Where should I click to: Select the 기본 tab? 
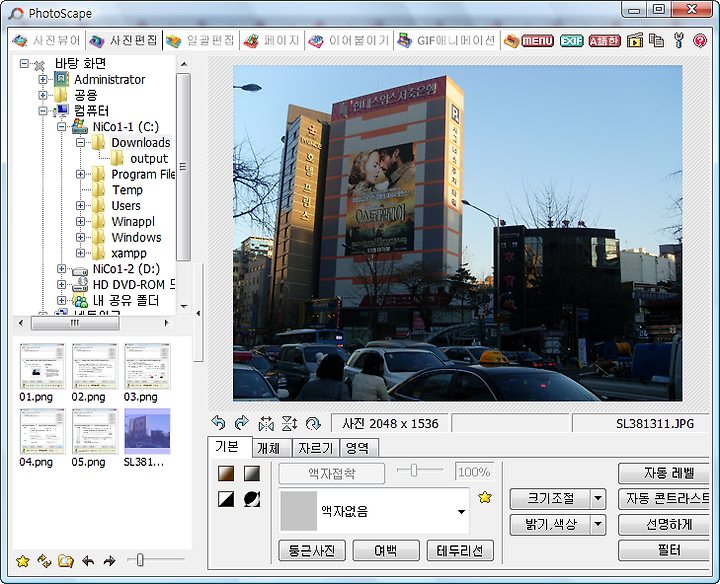coord(228,447)
